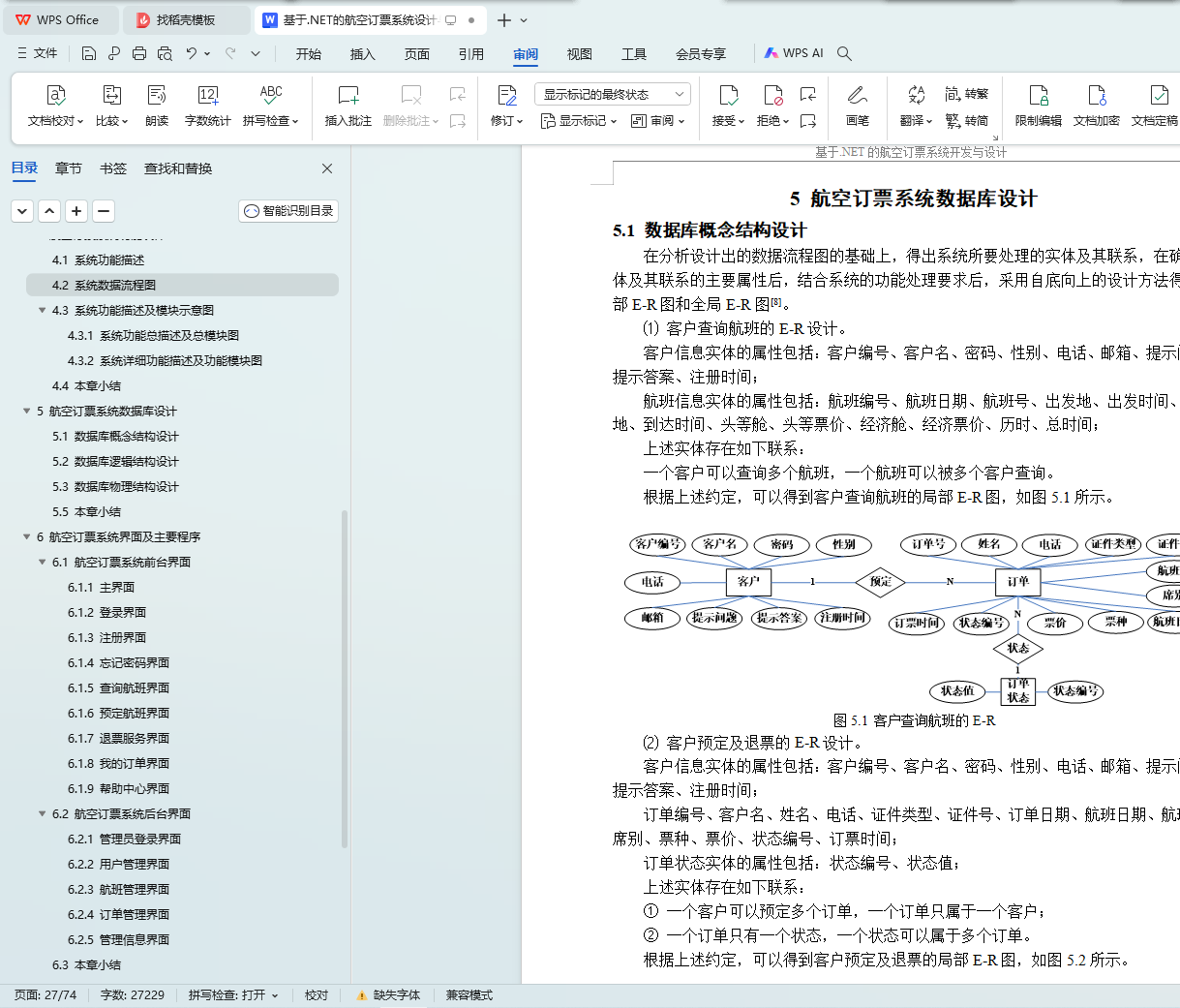The image size is (1180, 1008).
Task: Go to previous change icon beside 拒绝
Action: tap(808, 94)
